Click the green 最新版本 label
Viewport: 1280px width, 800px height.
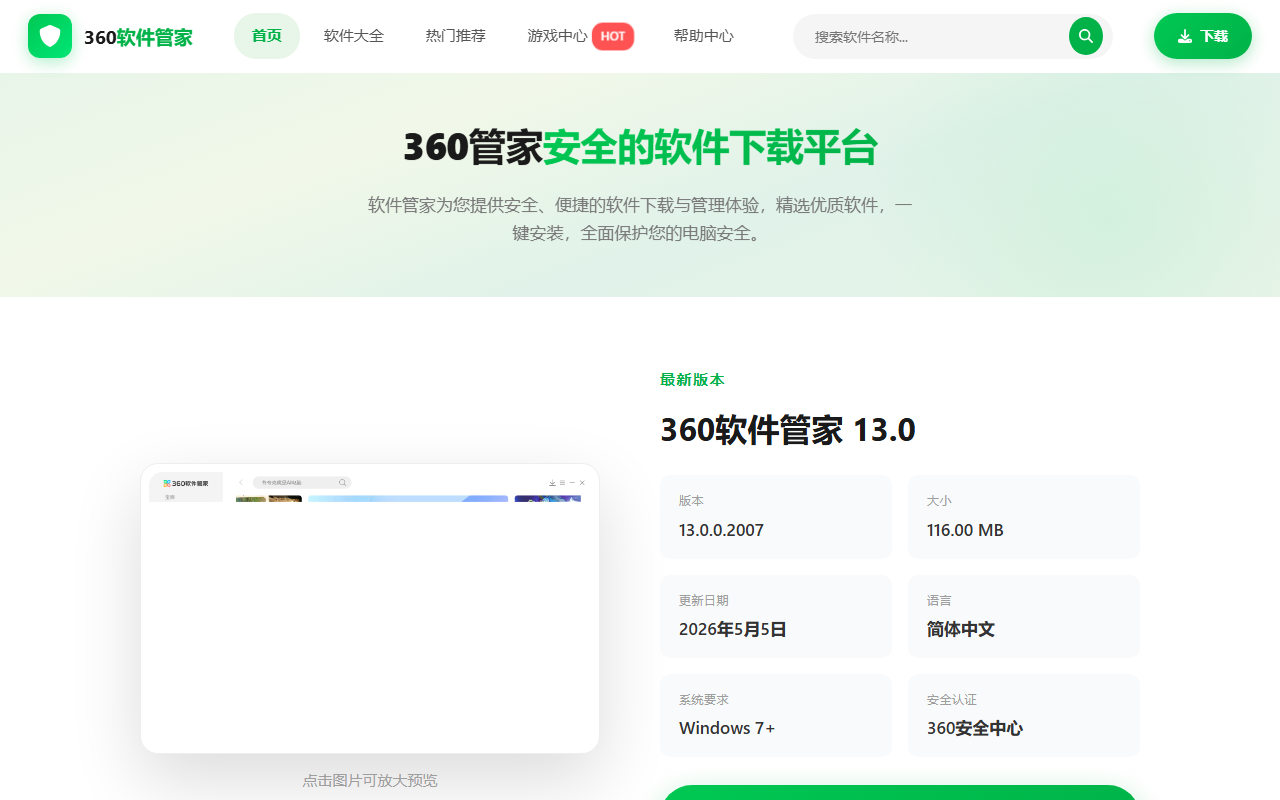click(x=692, y=380)
